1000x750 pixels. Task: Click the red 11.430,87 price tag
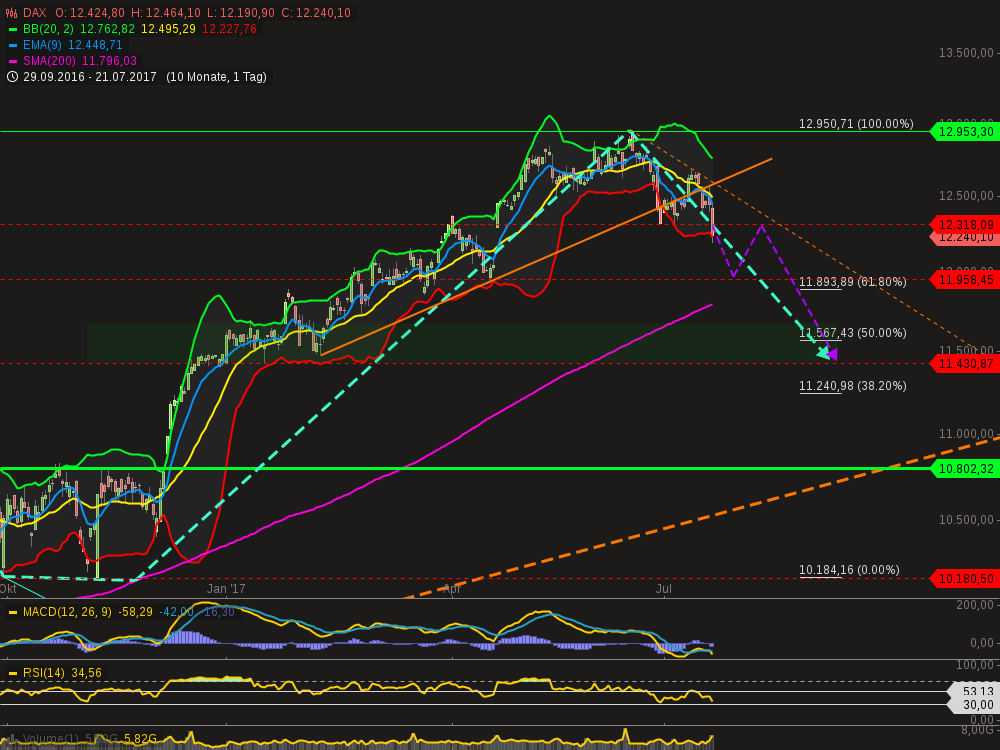pos(966,364)
